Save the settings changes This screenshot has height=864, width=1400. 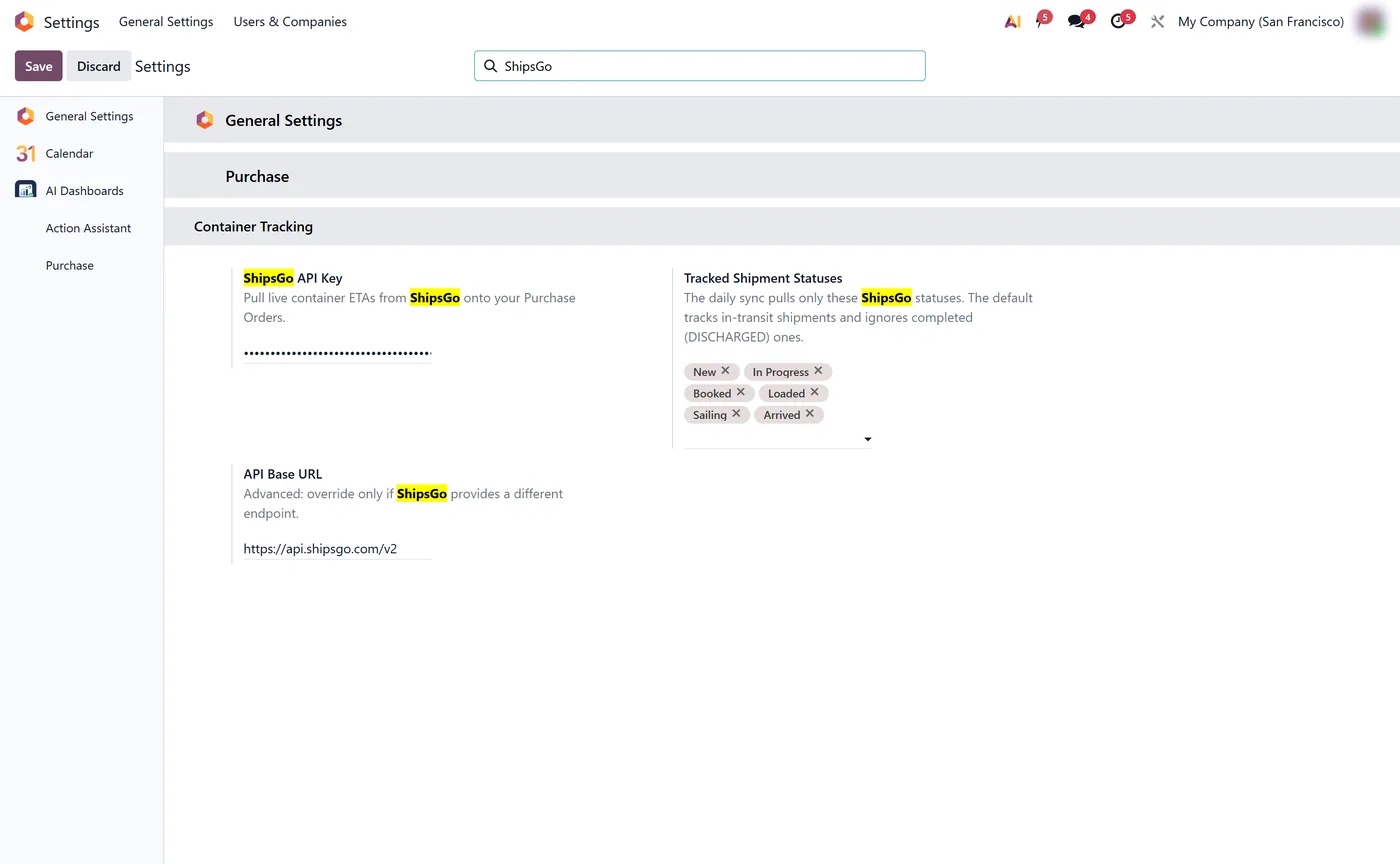coord(39,66)
